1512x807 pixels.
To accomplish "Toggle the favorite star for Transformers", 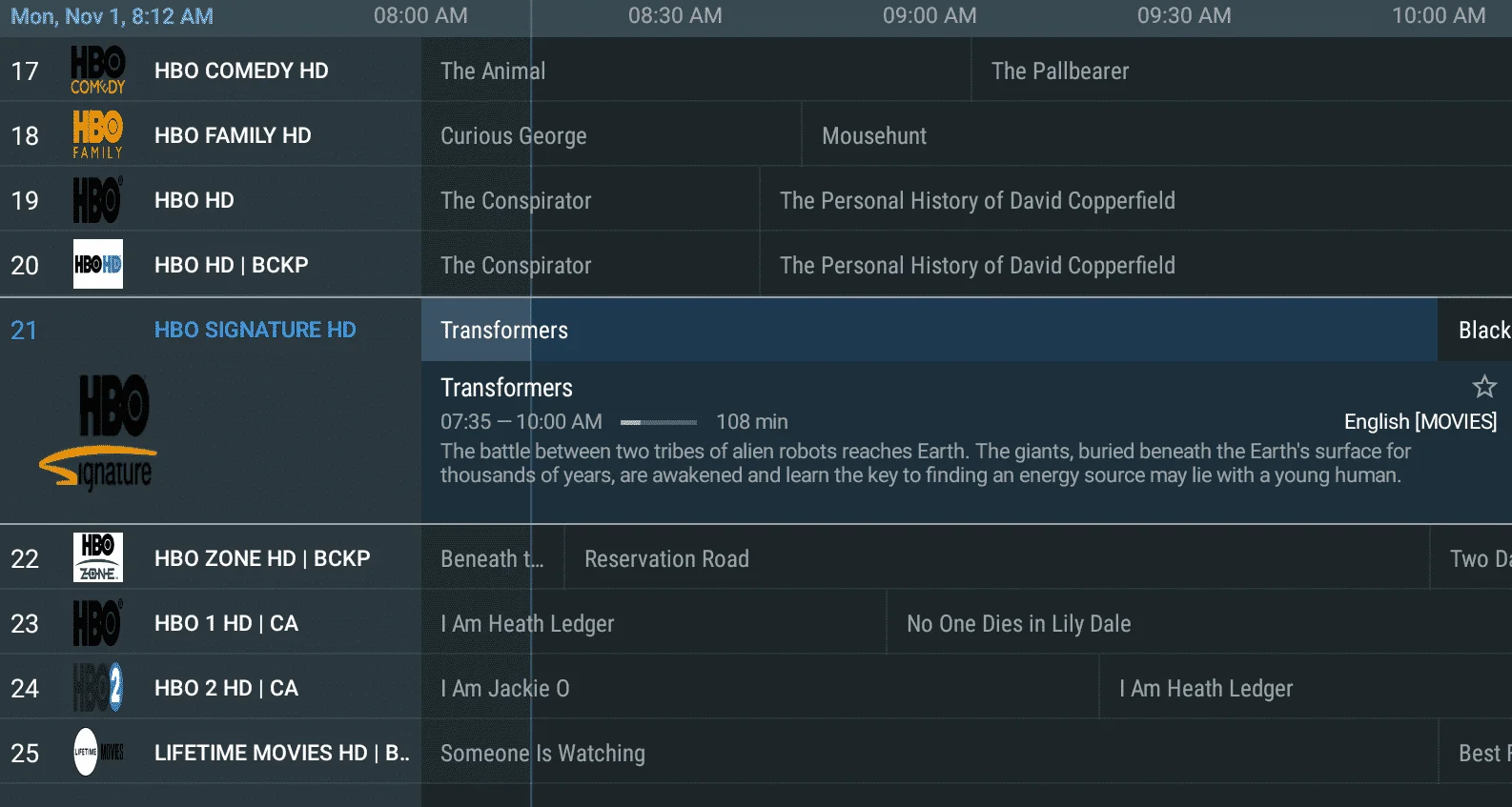I will tap(1484, 387).
